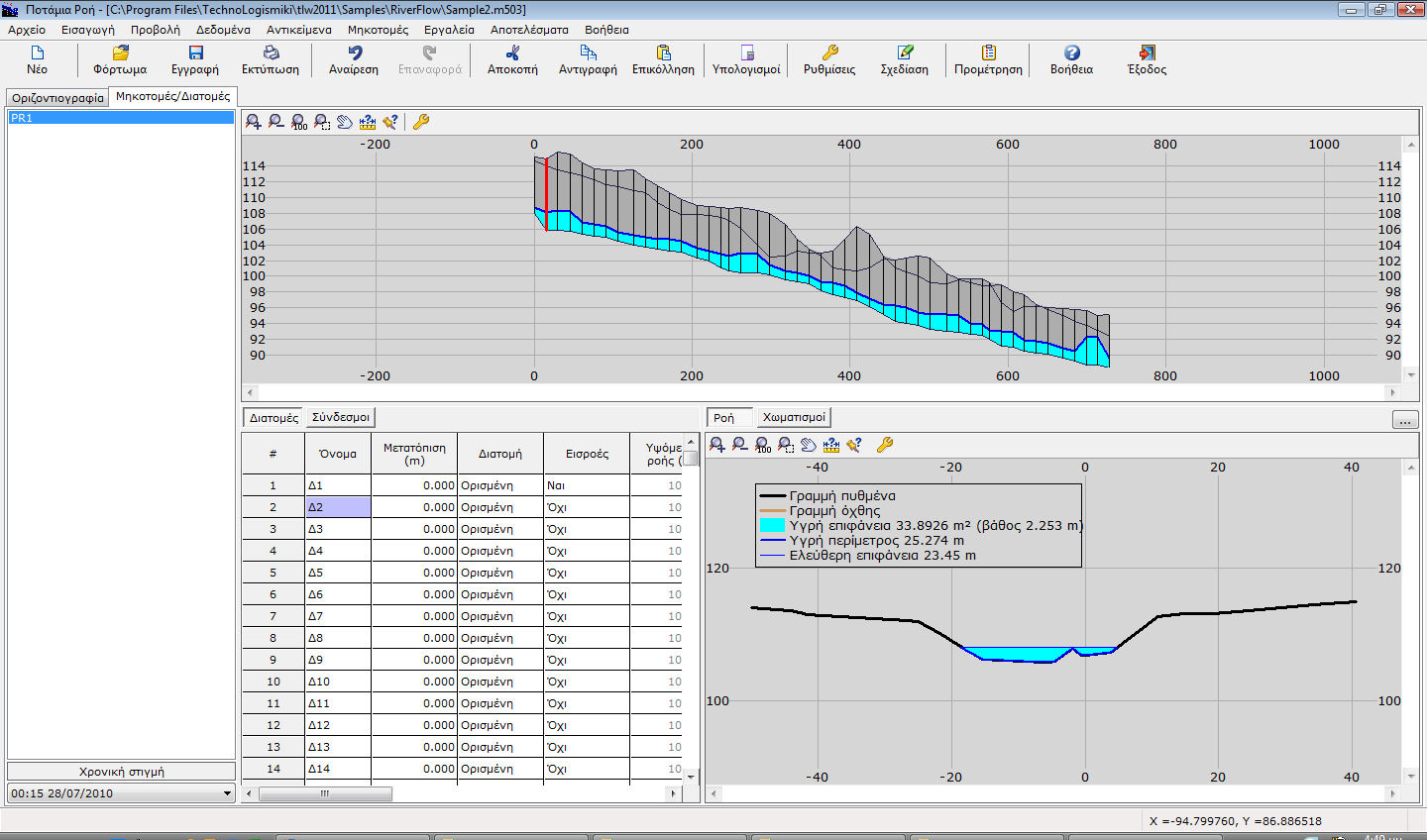Select pan hand tool above the cross-section chart
The width and height of the screenshot is (1427, 840).
[809, 446]
